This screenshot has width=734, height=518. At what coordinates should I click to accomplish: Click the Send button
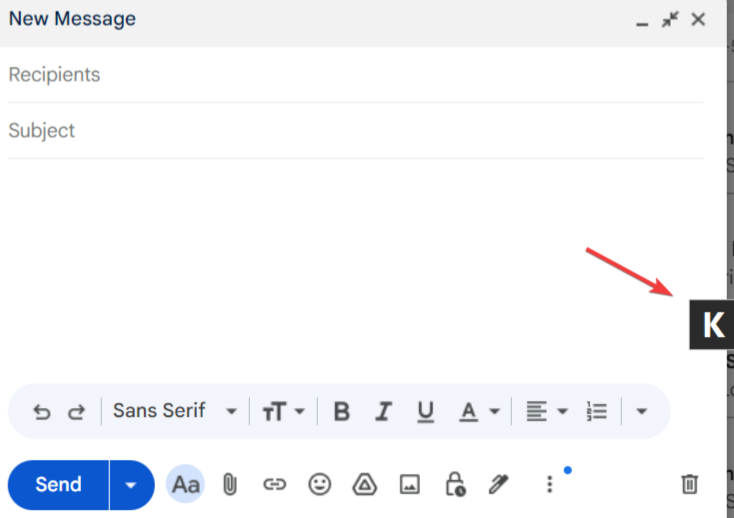coord(58,485)
